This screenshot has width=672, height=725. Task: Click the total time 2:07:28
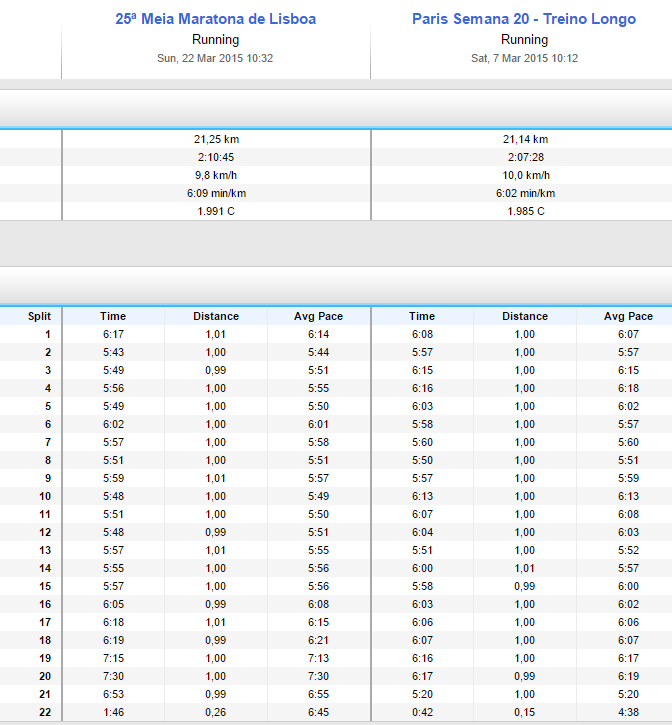(526, 157)
